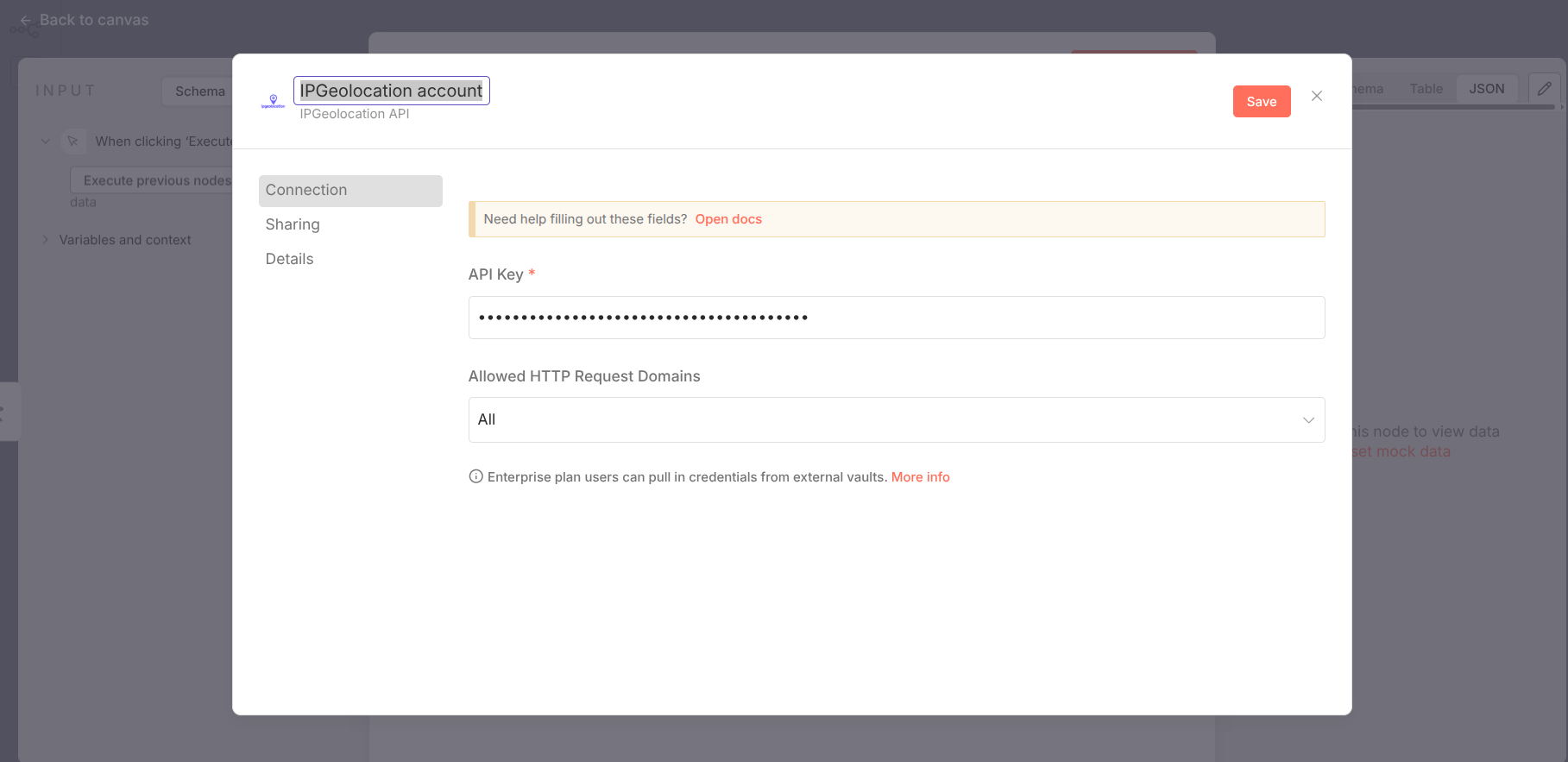
Task: Select the Details tab
Action: [x=289, y=259]
